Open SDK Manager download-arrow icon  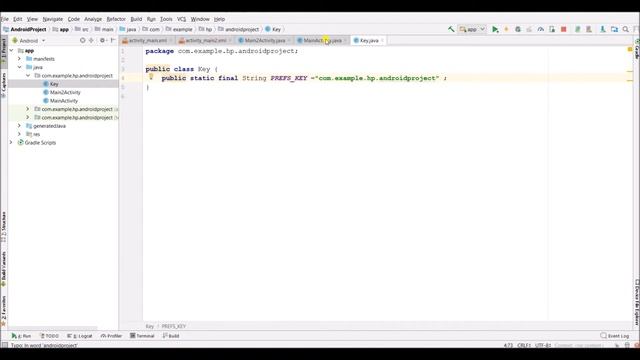tap(602, 29)
